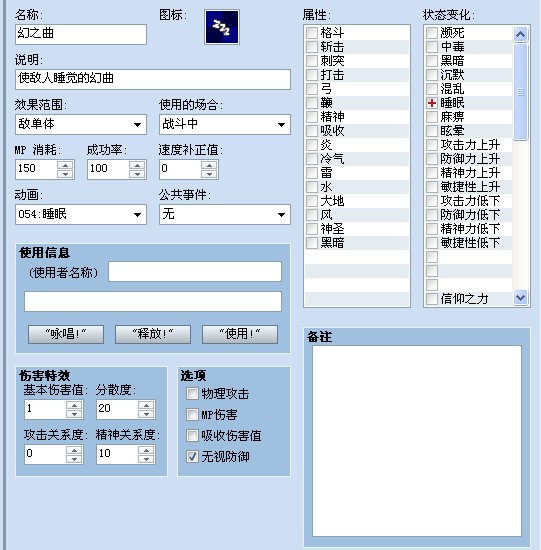
Task: Click the “释放!” button
Action: point(153,334)
